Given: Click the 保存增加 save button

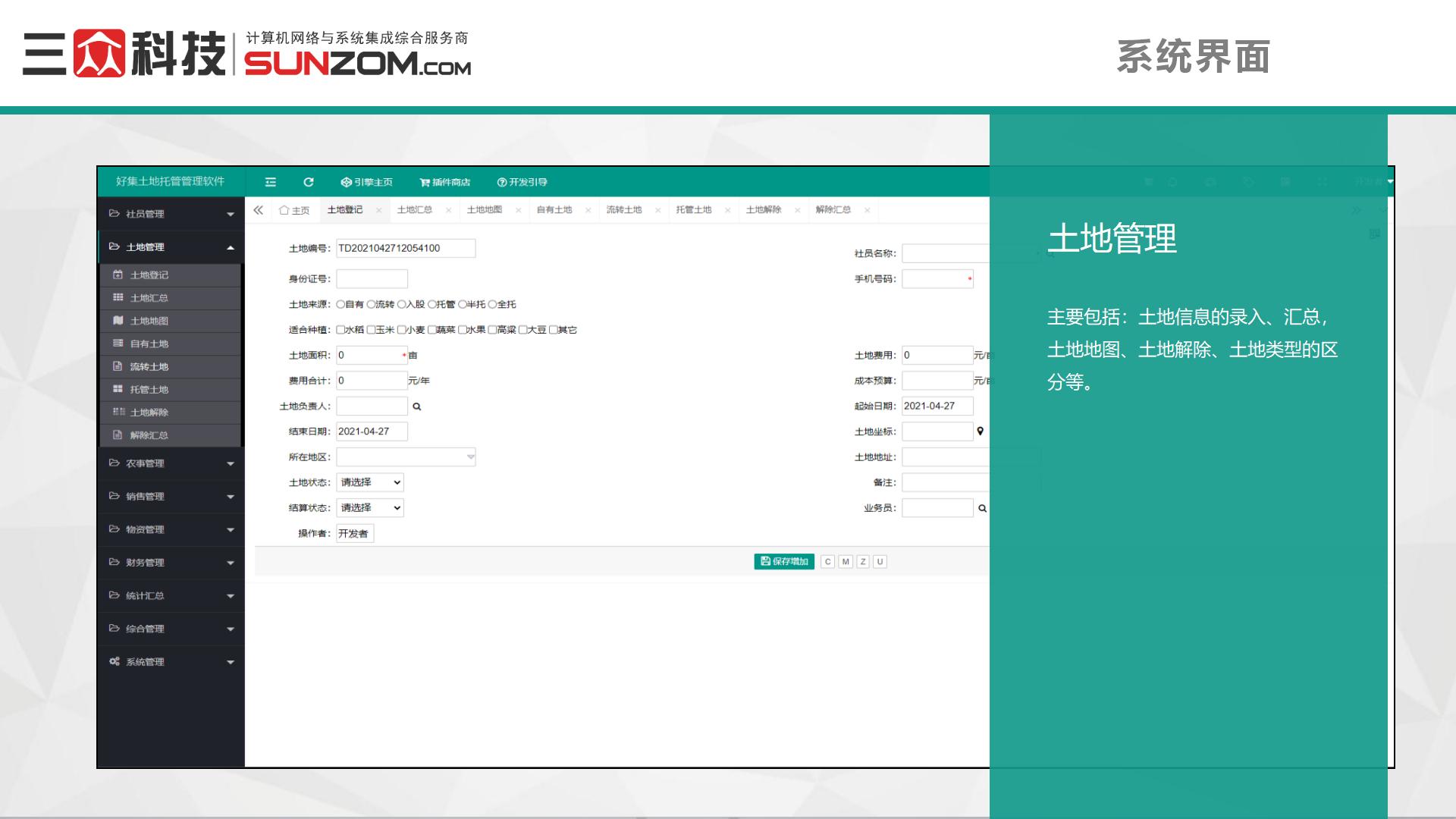Looking at the screenshot, I should click(x=783, y=561).
